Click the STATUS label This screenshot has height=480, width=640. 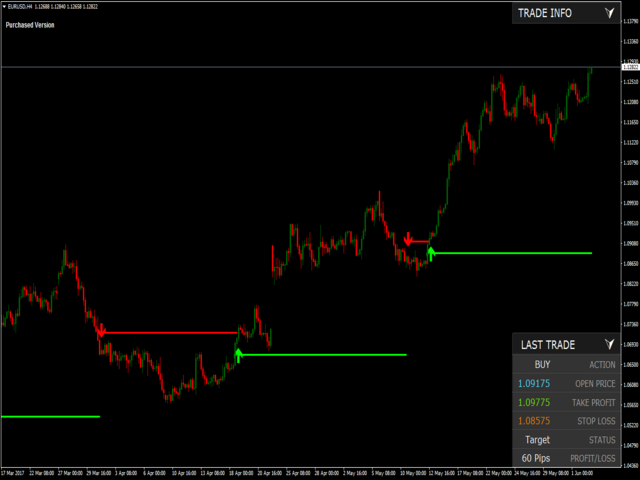[x=602, y=440]
